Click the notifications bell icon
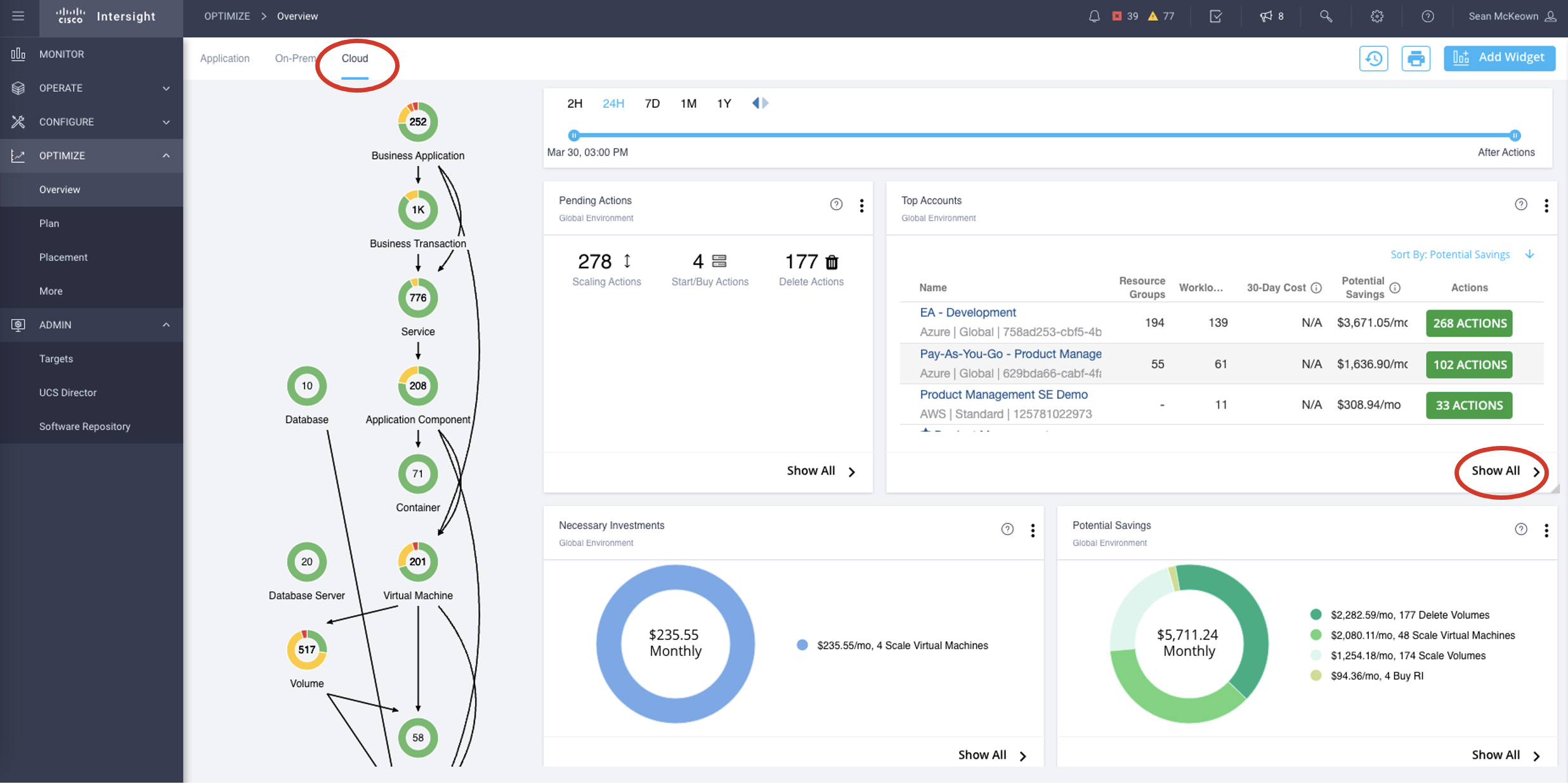Image resolution: width=1568 pixels, height=784 pixels. (x=1094, y=16)
